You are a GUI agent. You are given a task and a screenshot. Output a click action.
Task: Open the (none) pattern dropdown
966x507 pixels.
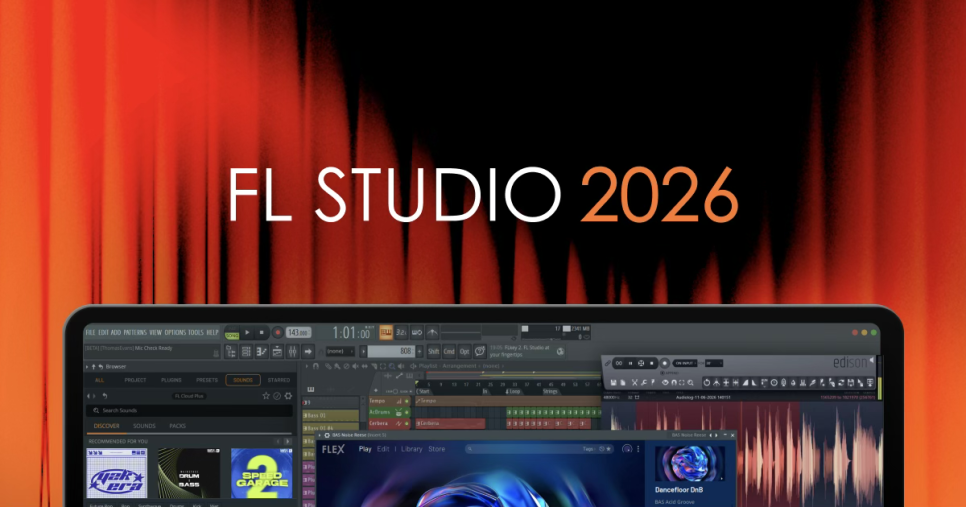(x=340, y=351)
